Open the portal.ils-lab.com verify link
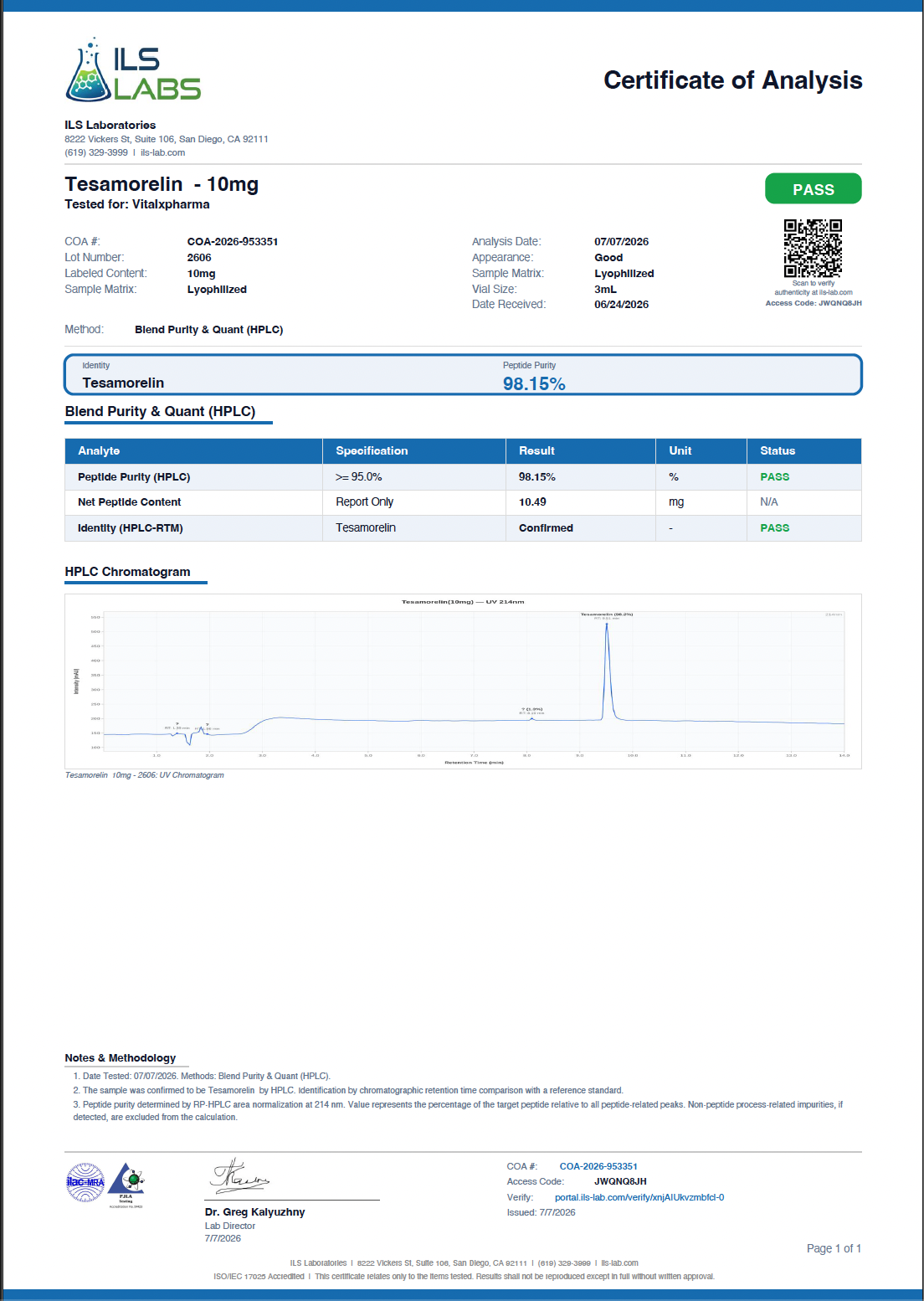924x1301 pixels. 639,1197
